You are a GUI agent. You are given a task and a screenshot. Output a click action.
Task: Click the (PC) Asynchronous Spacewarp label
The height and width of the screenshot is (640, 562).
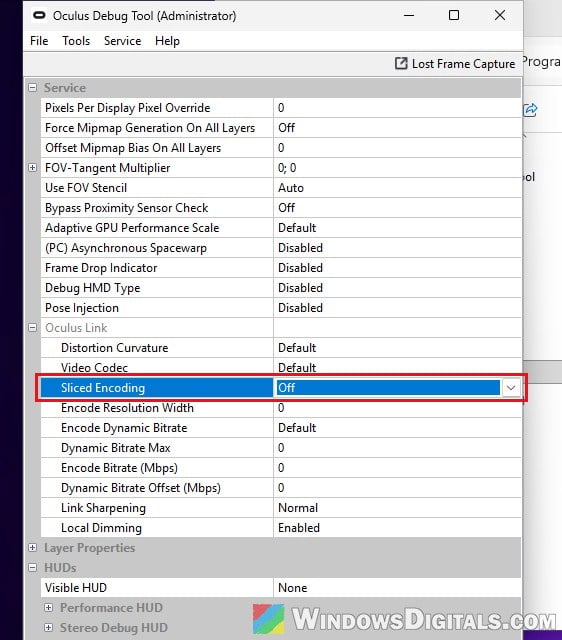(x=126, y=248)
